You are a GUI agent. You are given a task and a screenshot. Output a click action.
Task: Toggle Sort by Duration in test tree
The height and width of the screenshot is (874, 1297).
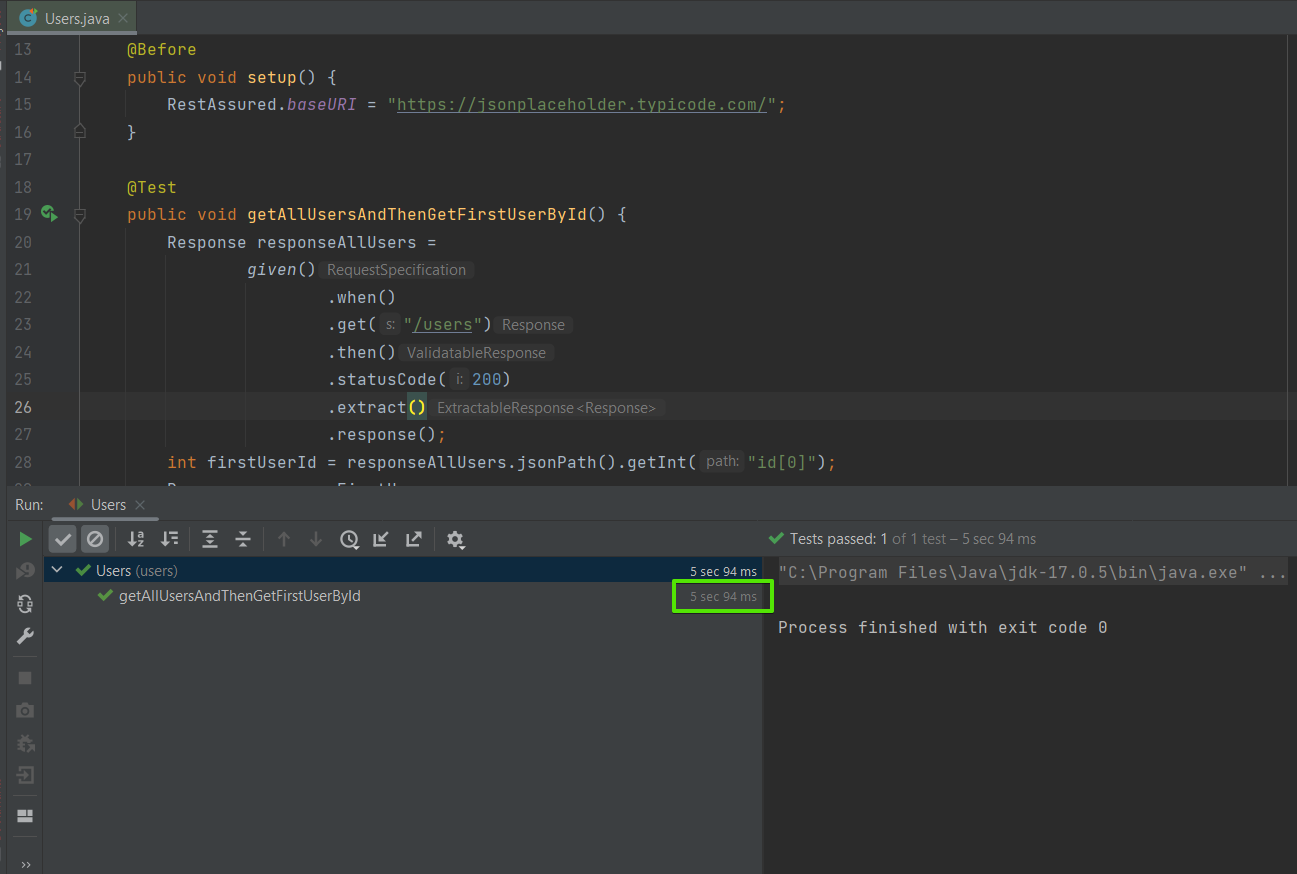tap(169, 539)
